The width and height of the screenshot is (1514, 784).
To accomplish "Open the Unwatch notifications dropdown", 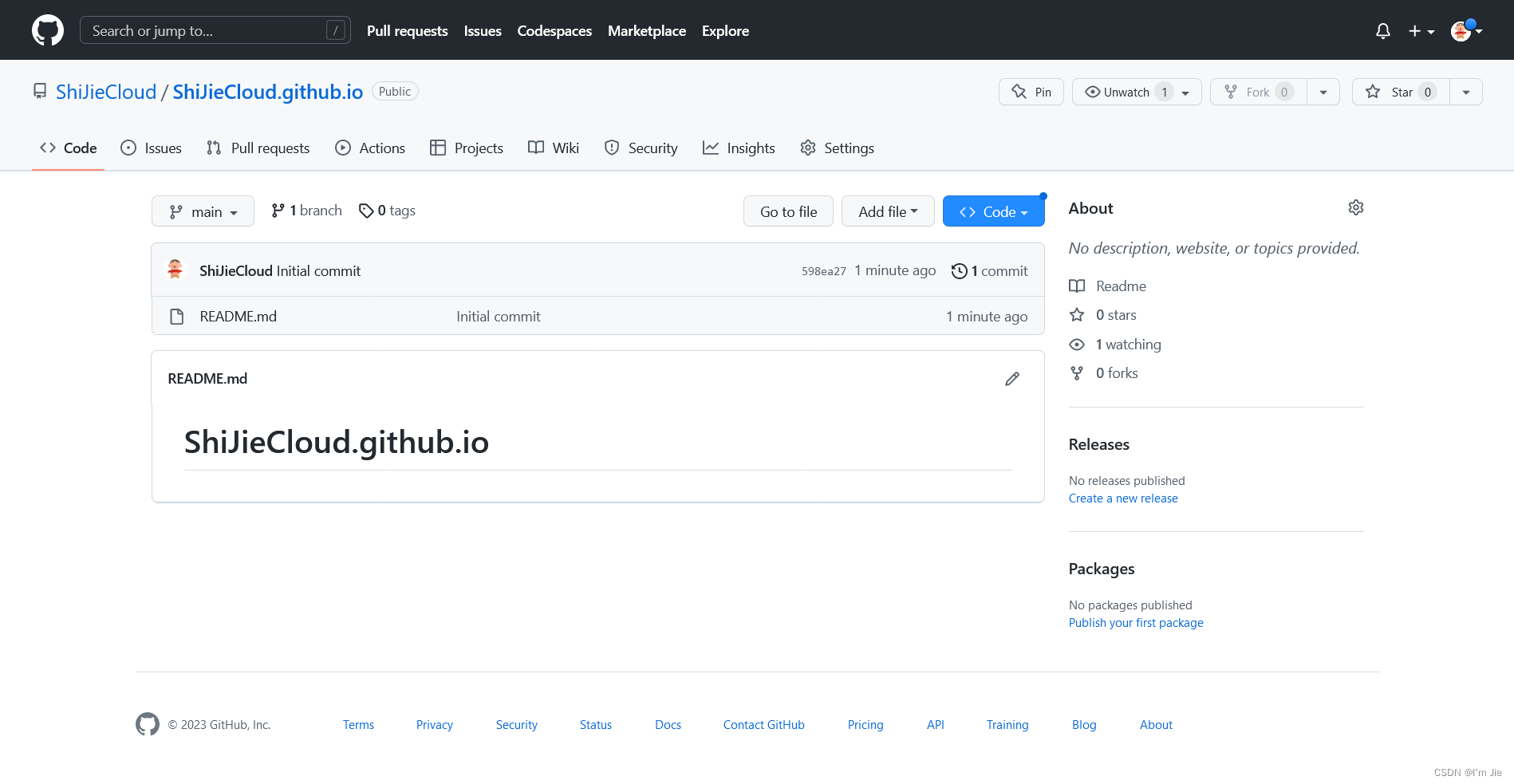I will coord(1137,92).
